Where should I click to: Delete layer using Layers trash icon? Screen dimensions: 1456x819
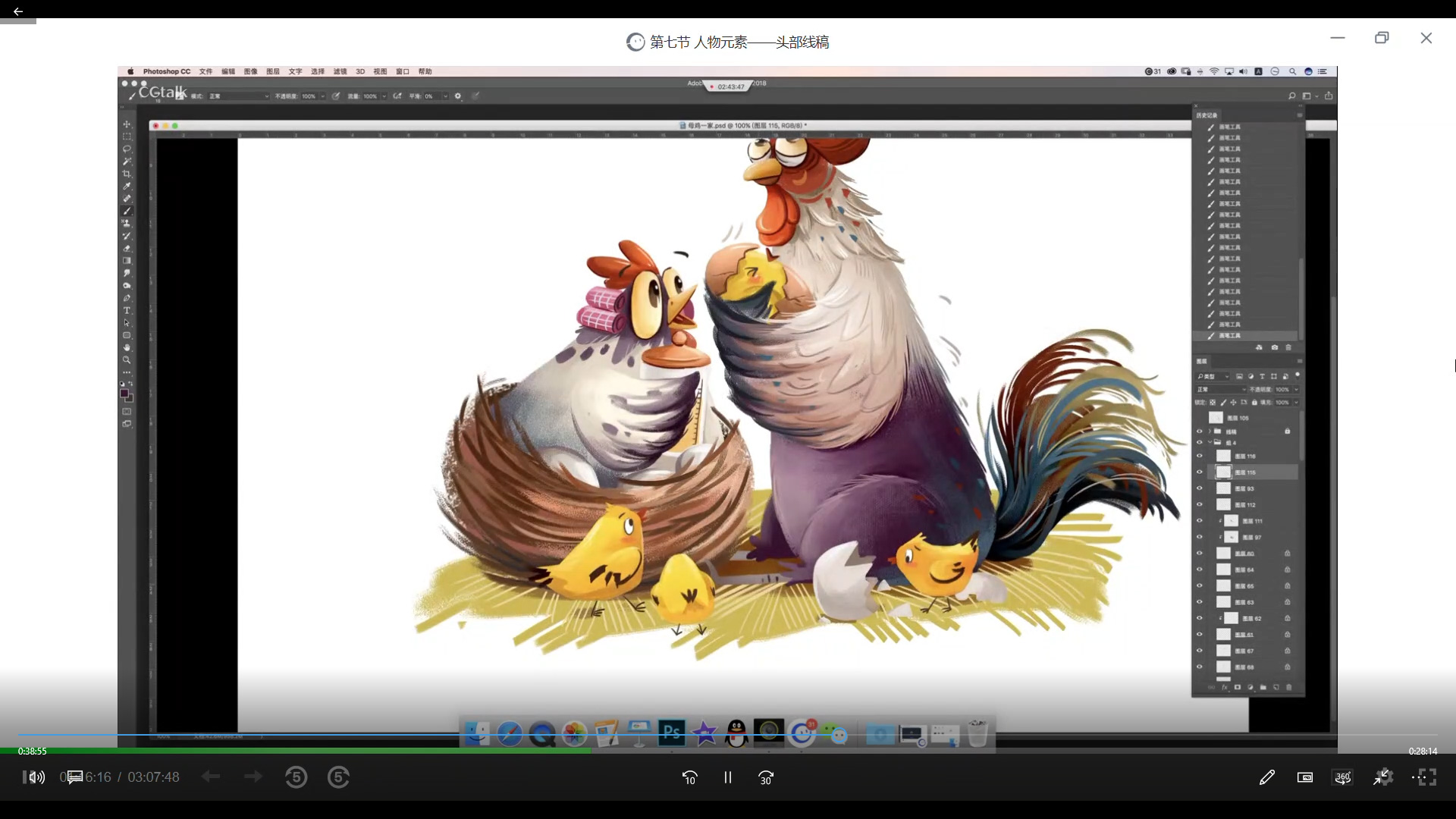(1288, 687)
